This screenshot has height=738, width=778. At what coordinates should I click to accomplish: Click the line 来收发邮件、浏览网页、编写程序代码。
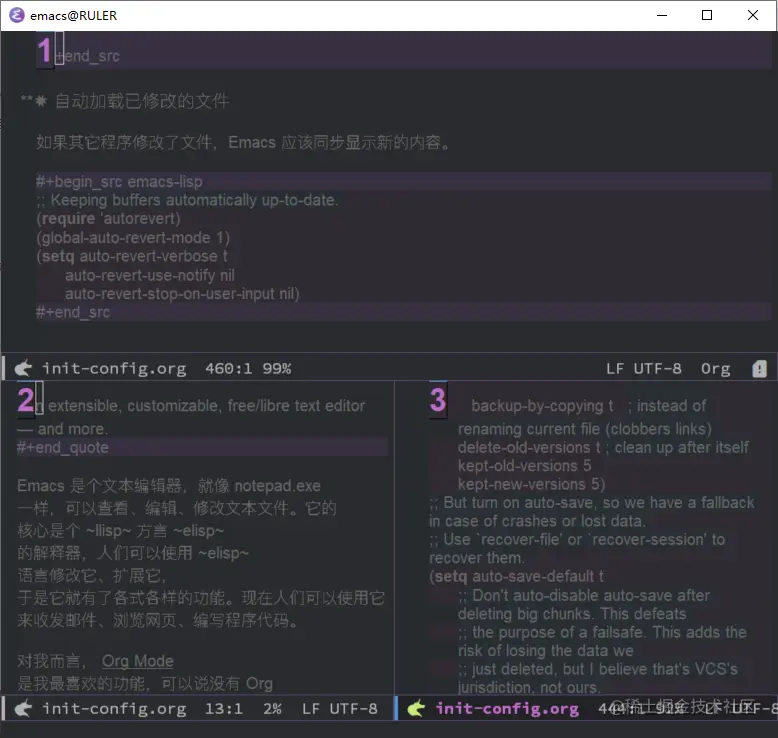pos(158,620)
